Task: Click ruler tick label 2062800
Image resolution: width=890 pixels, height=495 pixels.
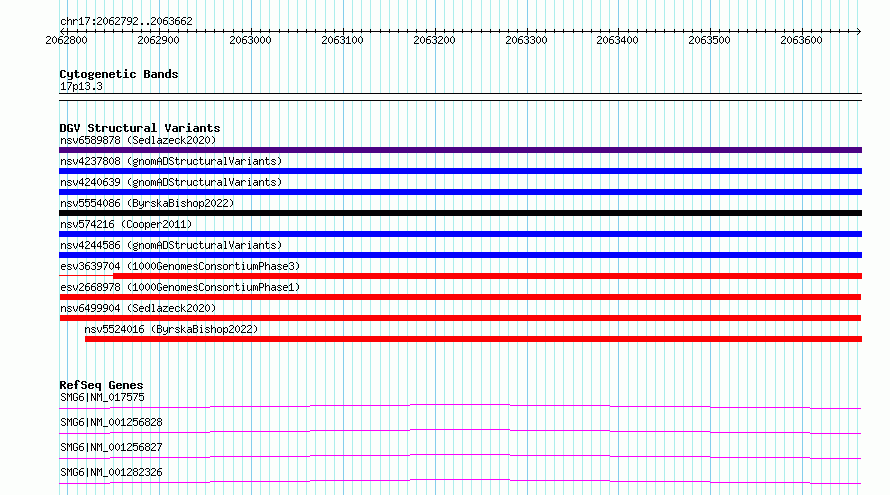Action: tap(66, 40)
